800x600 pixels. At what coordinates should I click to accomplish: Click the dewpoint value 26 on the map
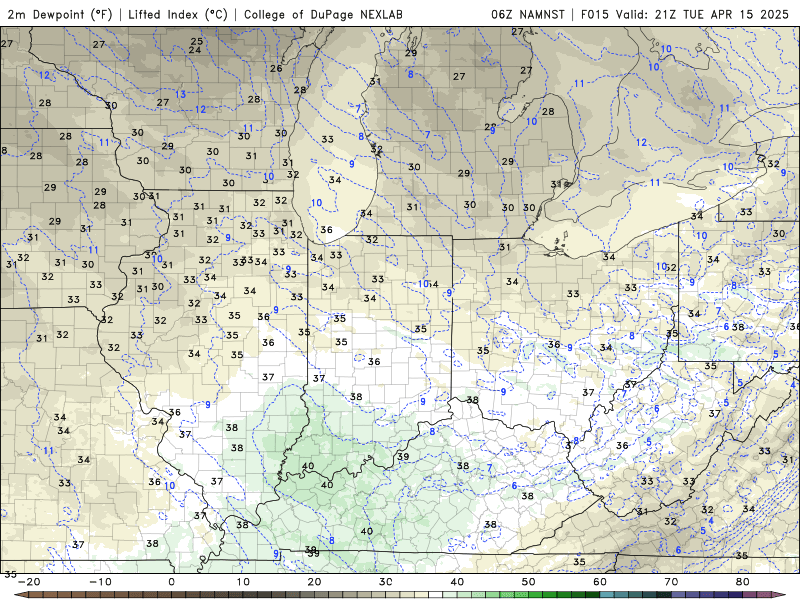276,68
